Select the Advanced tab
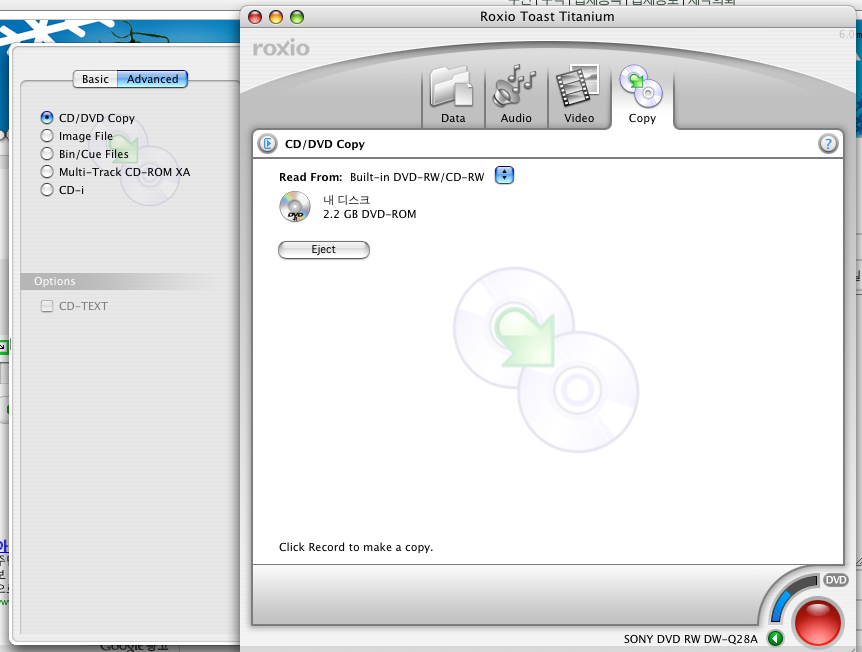862x652 pixels. coord(152,79)
